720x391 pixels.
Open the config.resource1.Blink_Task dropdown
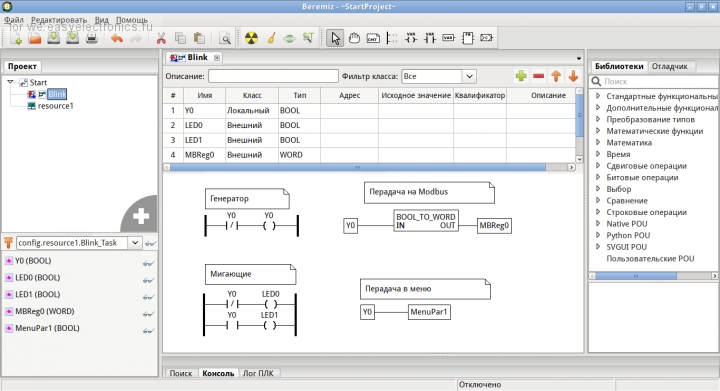tap(135, 243)
